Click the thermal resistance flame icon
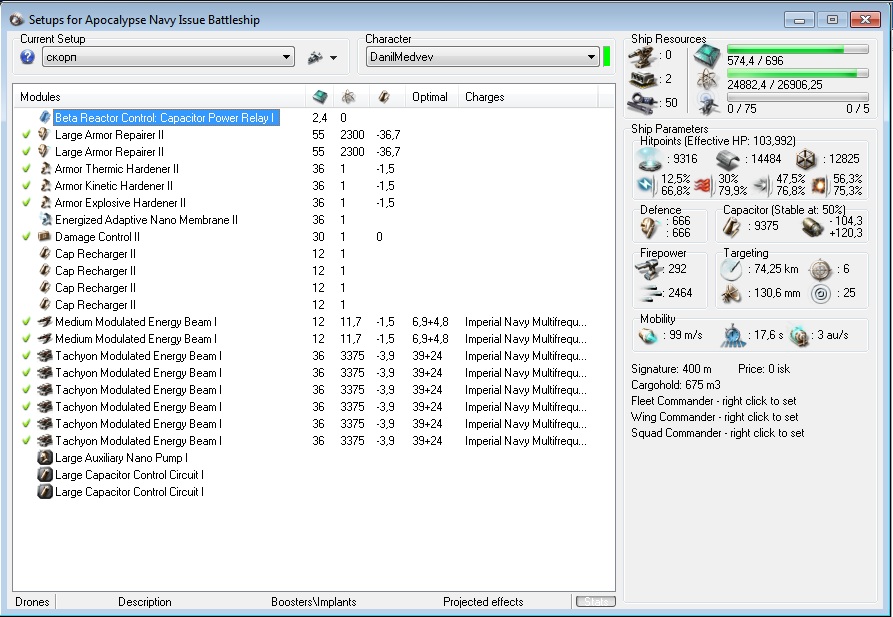The height and width of the screenshot is (617, 893). tap(703, 185)
